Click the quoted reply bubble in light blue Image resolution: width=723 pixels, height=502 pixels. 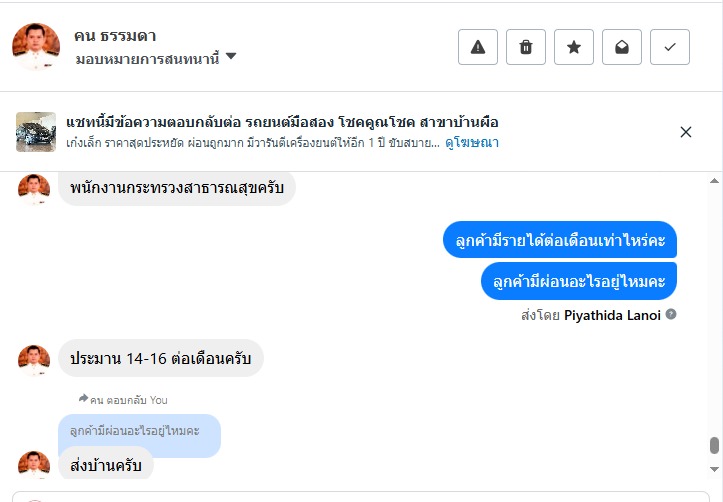click(x=139, y=431)
